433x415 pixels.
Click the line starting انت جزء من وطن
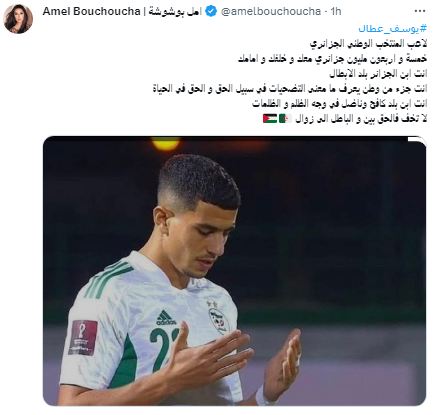click(x=290, y=89)
